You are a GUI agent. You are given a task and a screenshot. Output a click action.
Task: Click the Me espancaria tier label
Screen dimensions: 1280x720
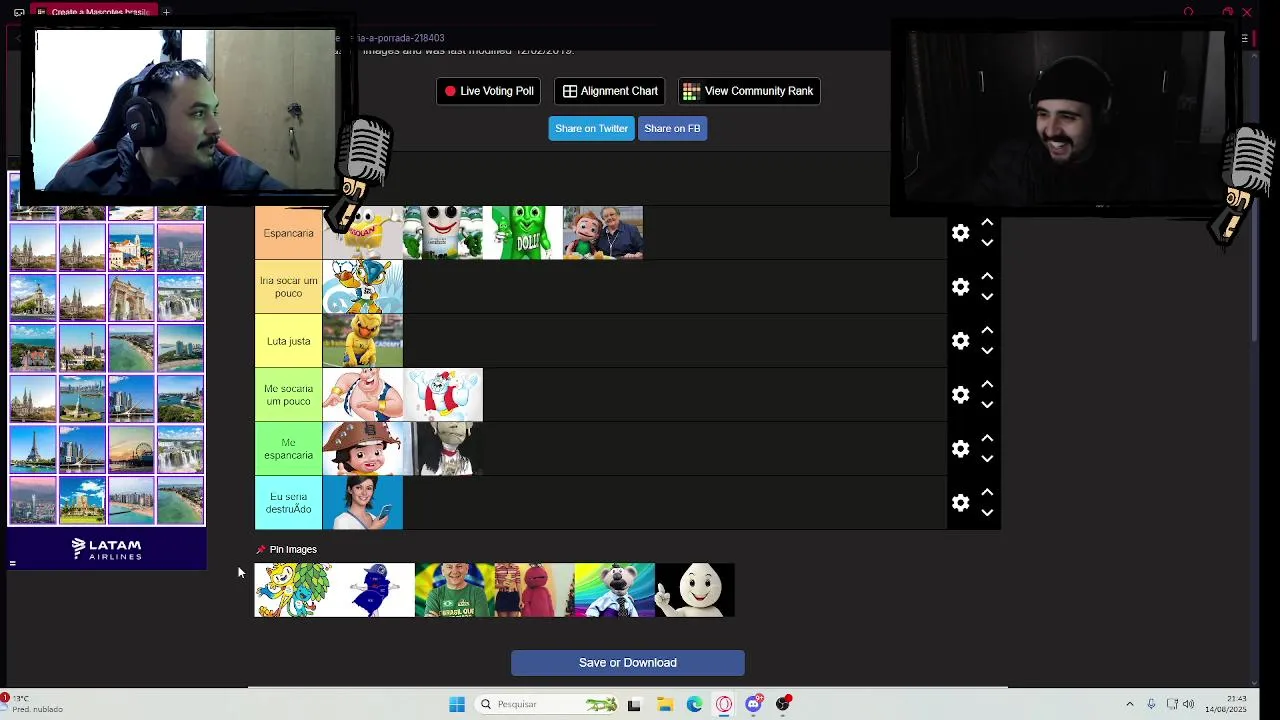click(x=288, y=449)
